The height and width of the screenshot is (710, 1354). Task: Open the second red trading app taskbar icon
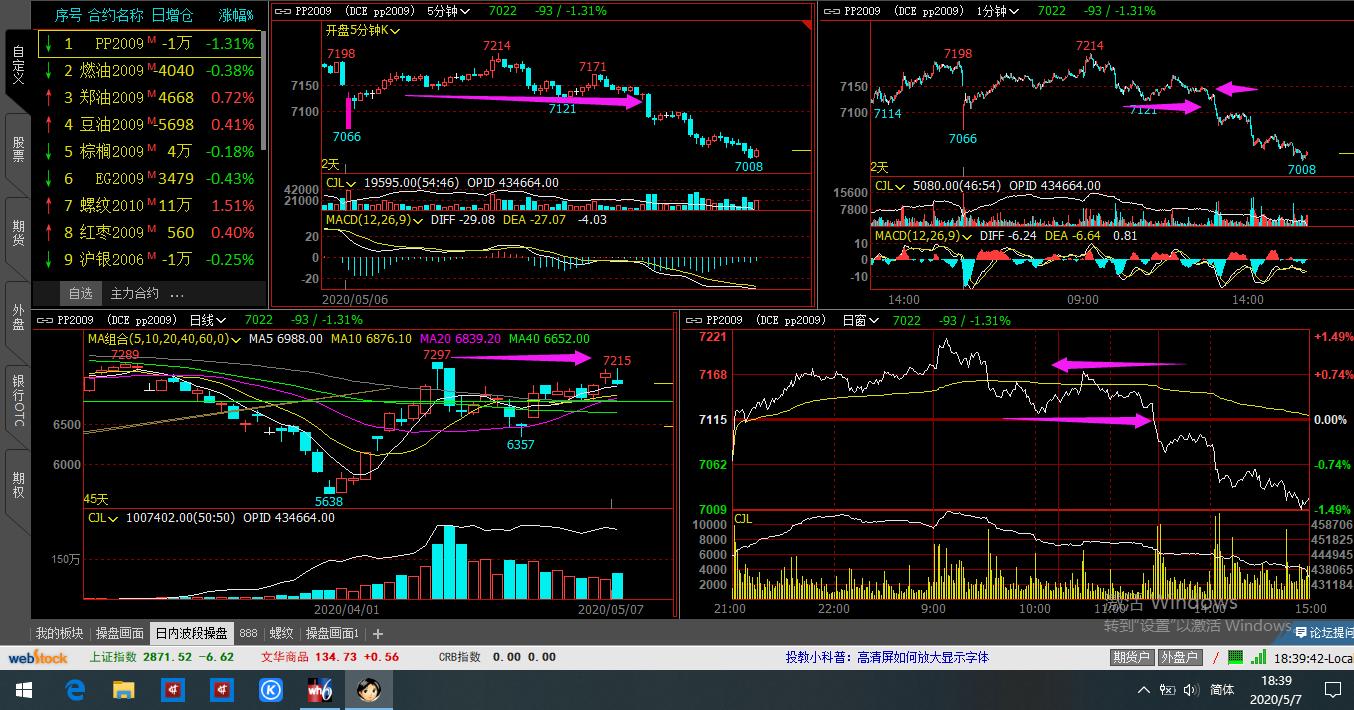point(221,690)
